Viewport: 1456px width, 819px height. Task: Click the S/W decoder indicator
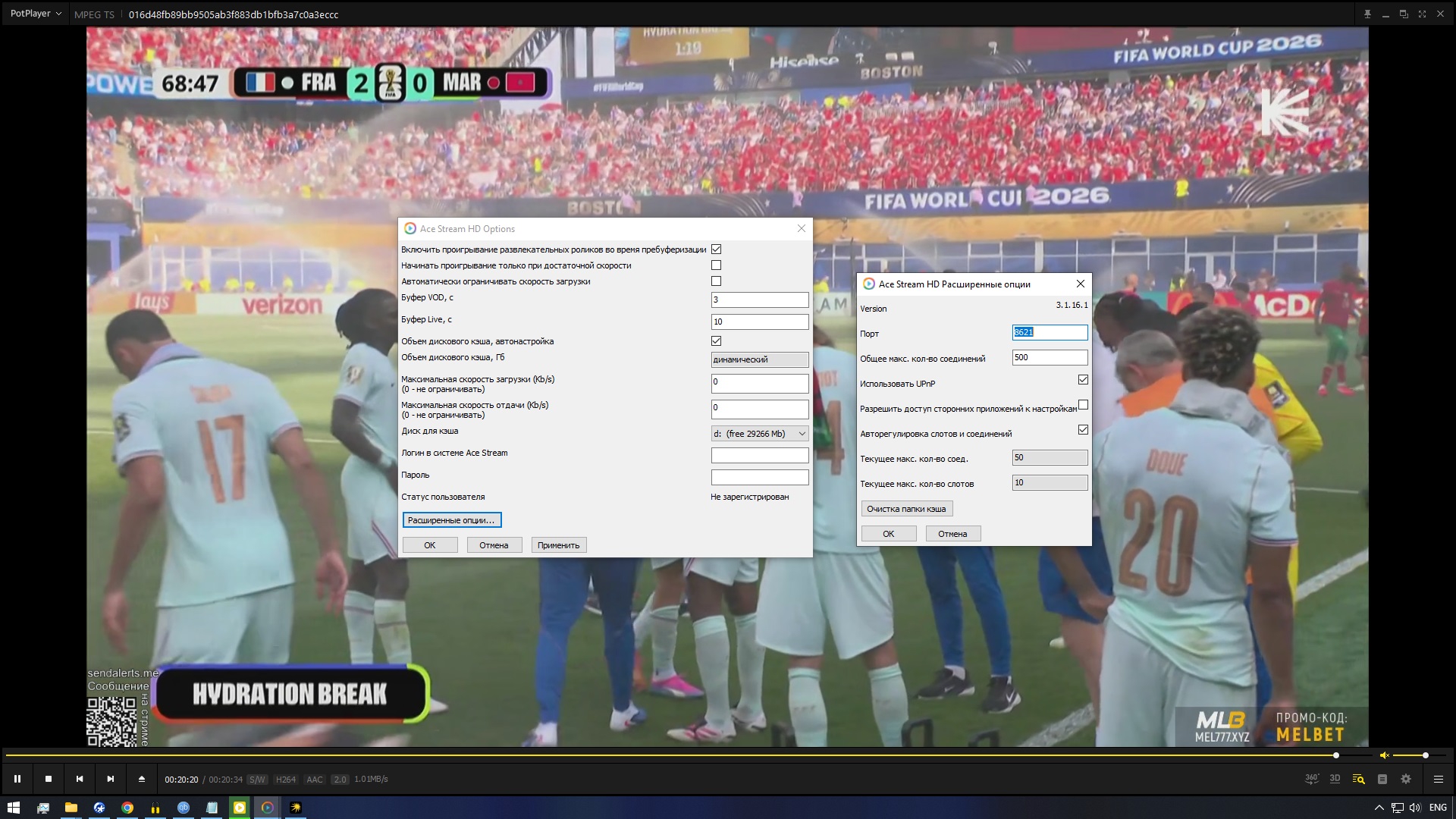[x=257, y=780]
